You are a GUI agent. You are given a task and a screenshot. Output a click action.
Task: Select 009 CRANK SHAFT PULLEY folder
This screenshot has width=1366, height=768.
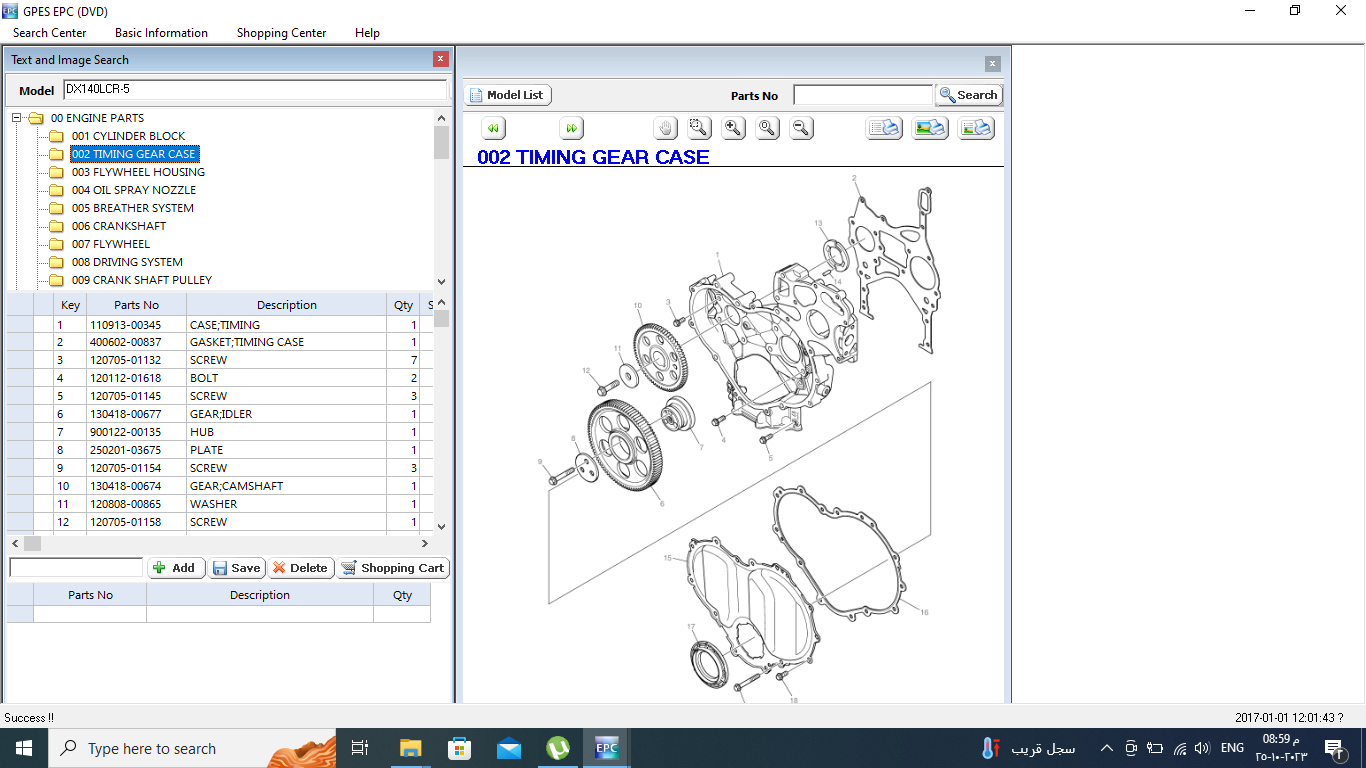[142, 280]
